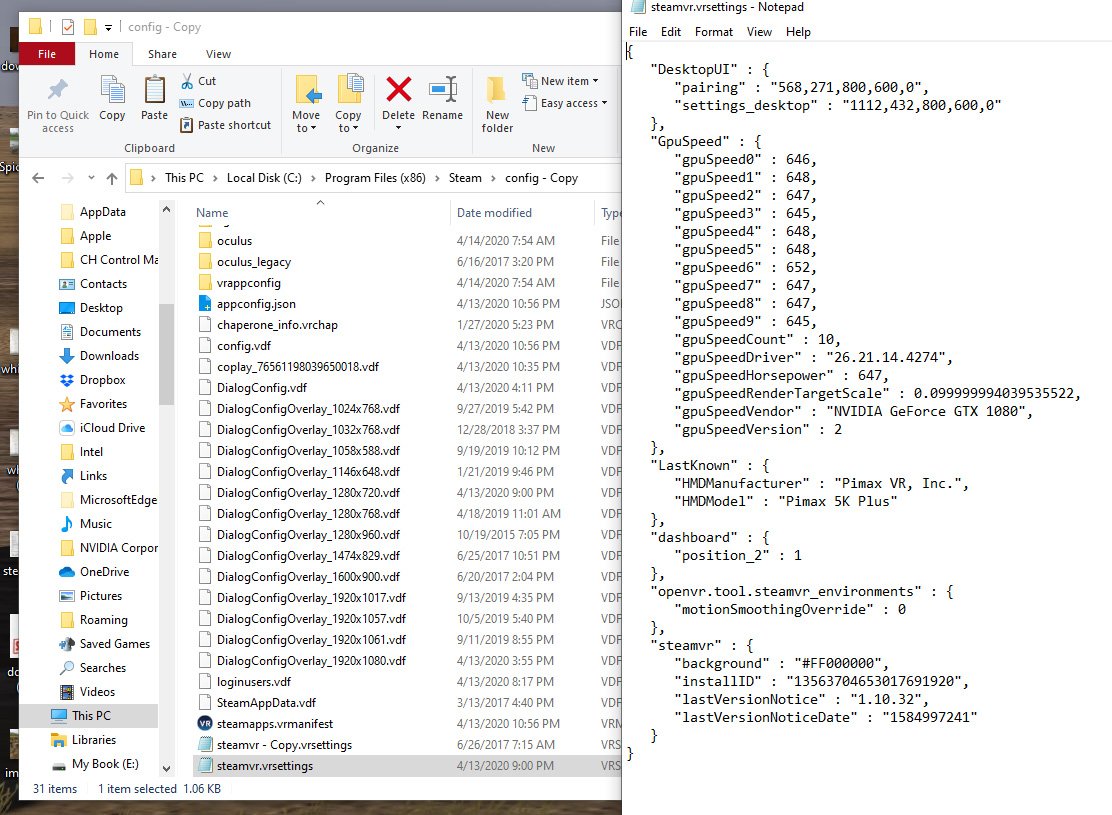Screen dimensions: 1112x815
Task: Go up one folder level
Action: (x=111, y=178)
